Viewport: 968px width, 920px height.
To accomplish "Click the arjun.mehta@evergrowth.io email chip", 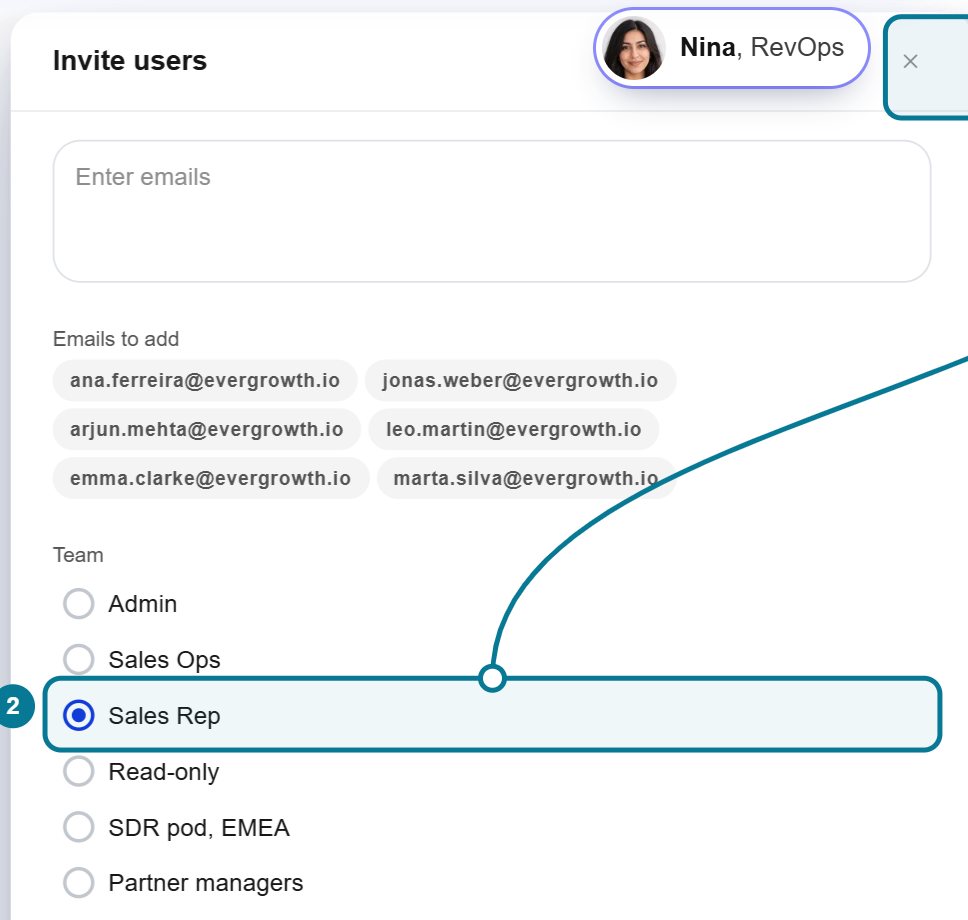I will coord(207,429).
